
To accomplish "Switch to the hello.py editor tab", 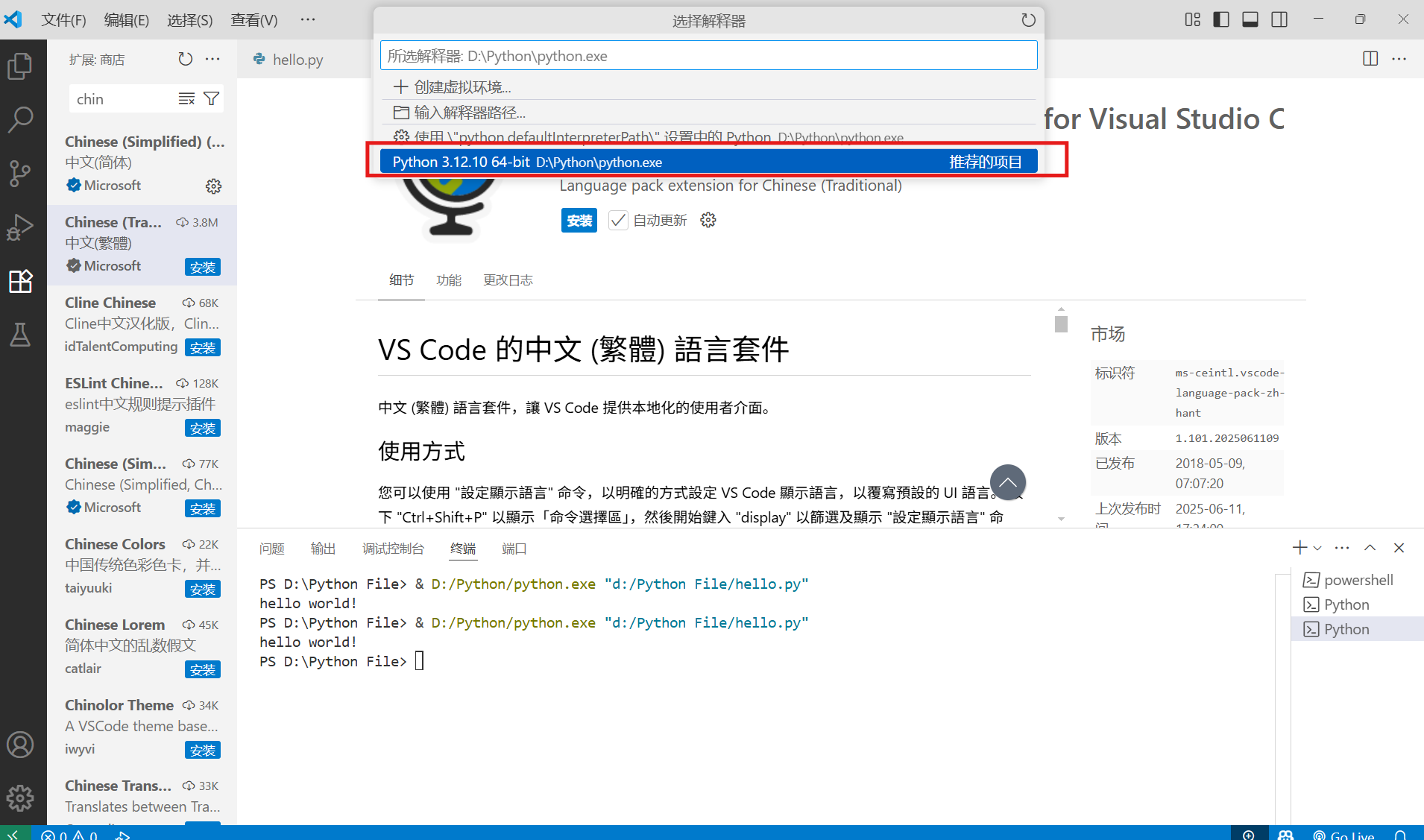I will (x=297, y=60).
